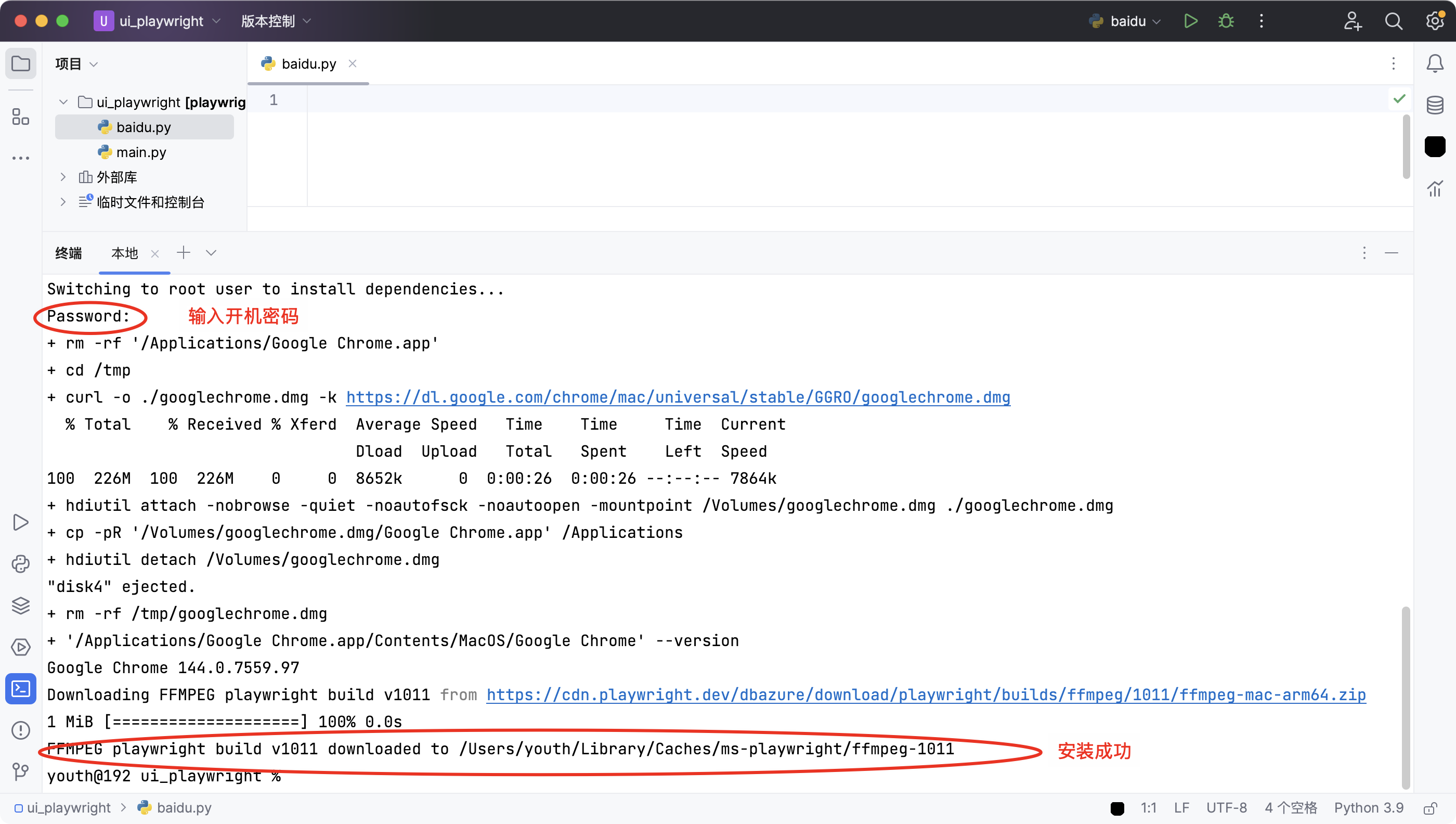Open the Services tool window
Screen dimensions: 1456x824
tap(21, 647)
